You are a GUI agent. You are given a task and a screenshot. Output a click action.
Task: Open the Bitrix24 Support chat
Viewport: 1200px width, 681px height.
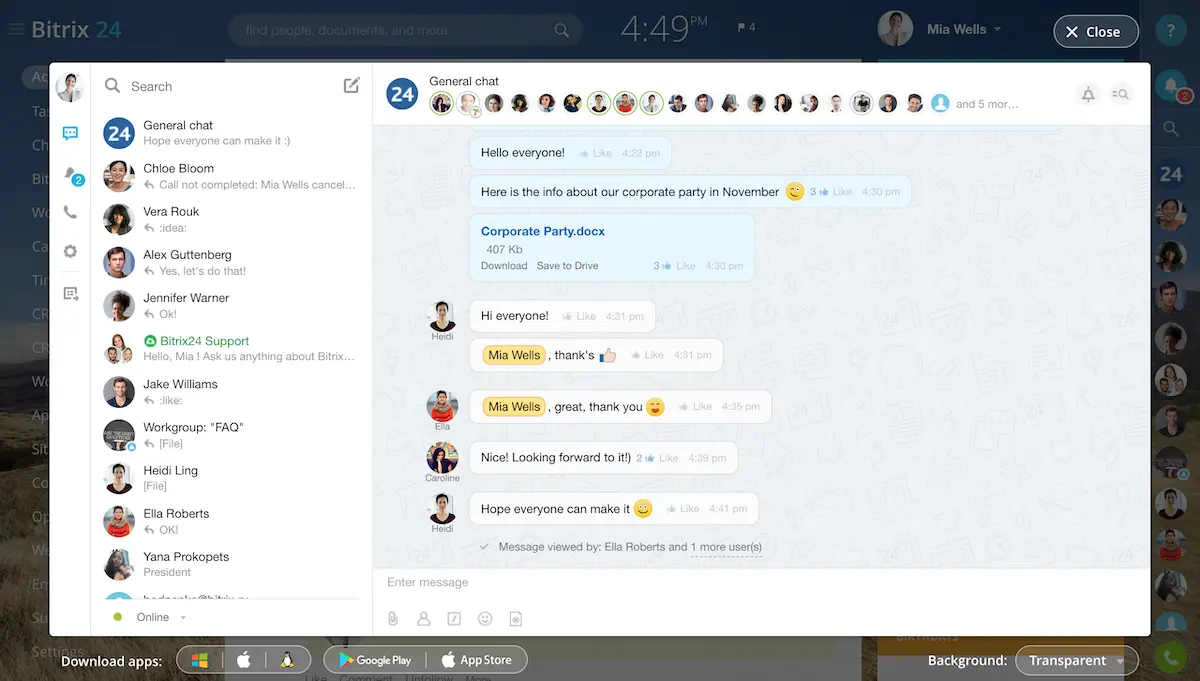point(230,349)
